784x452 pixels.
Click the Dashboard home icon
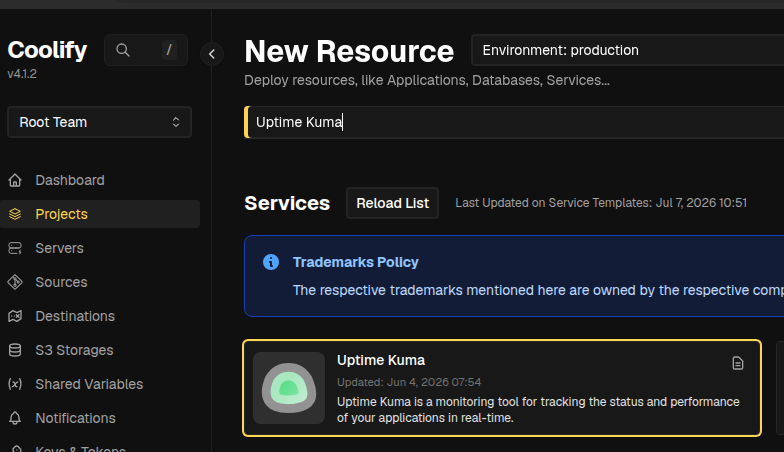point(15,180)
